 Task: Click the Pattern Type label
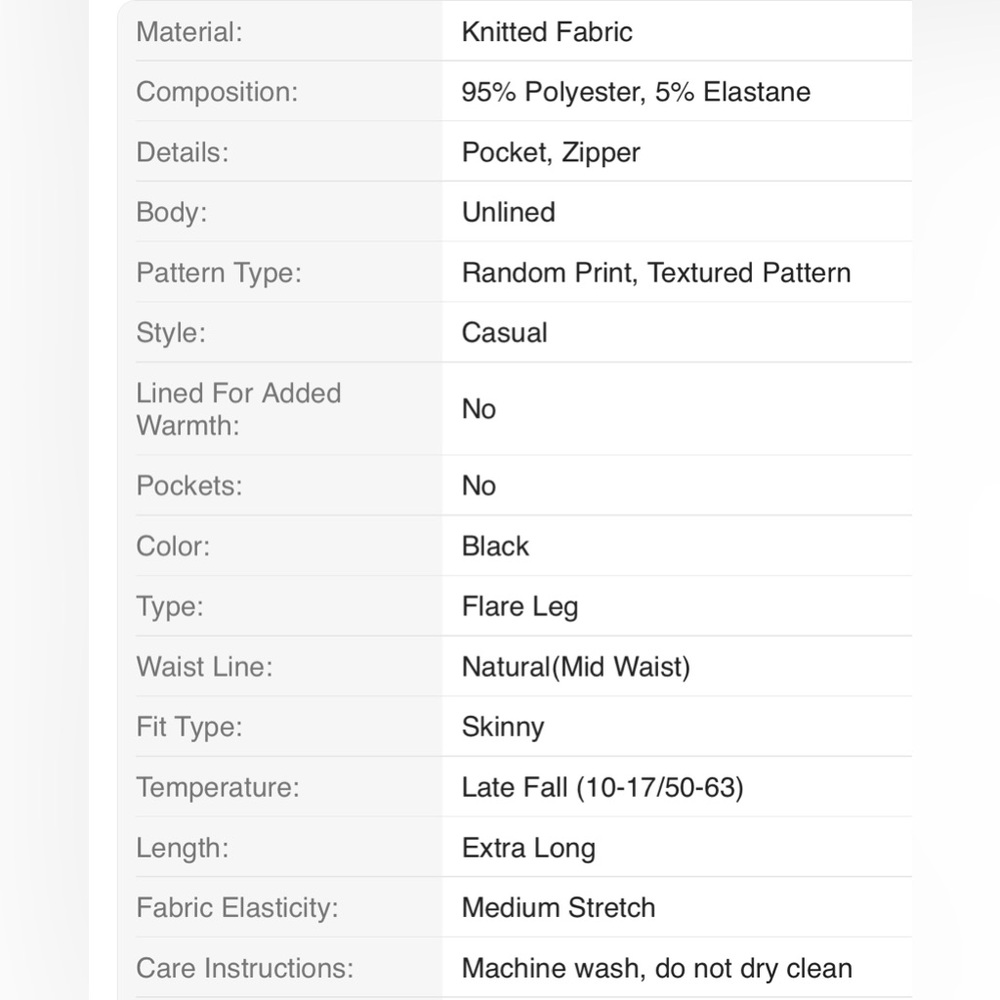pyautogui.click(x=219, y=273)
